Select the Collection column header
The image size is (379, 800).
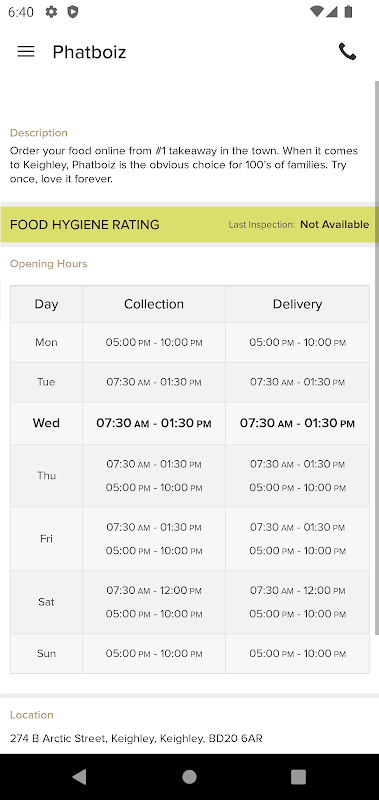tap(154, 304)
